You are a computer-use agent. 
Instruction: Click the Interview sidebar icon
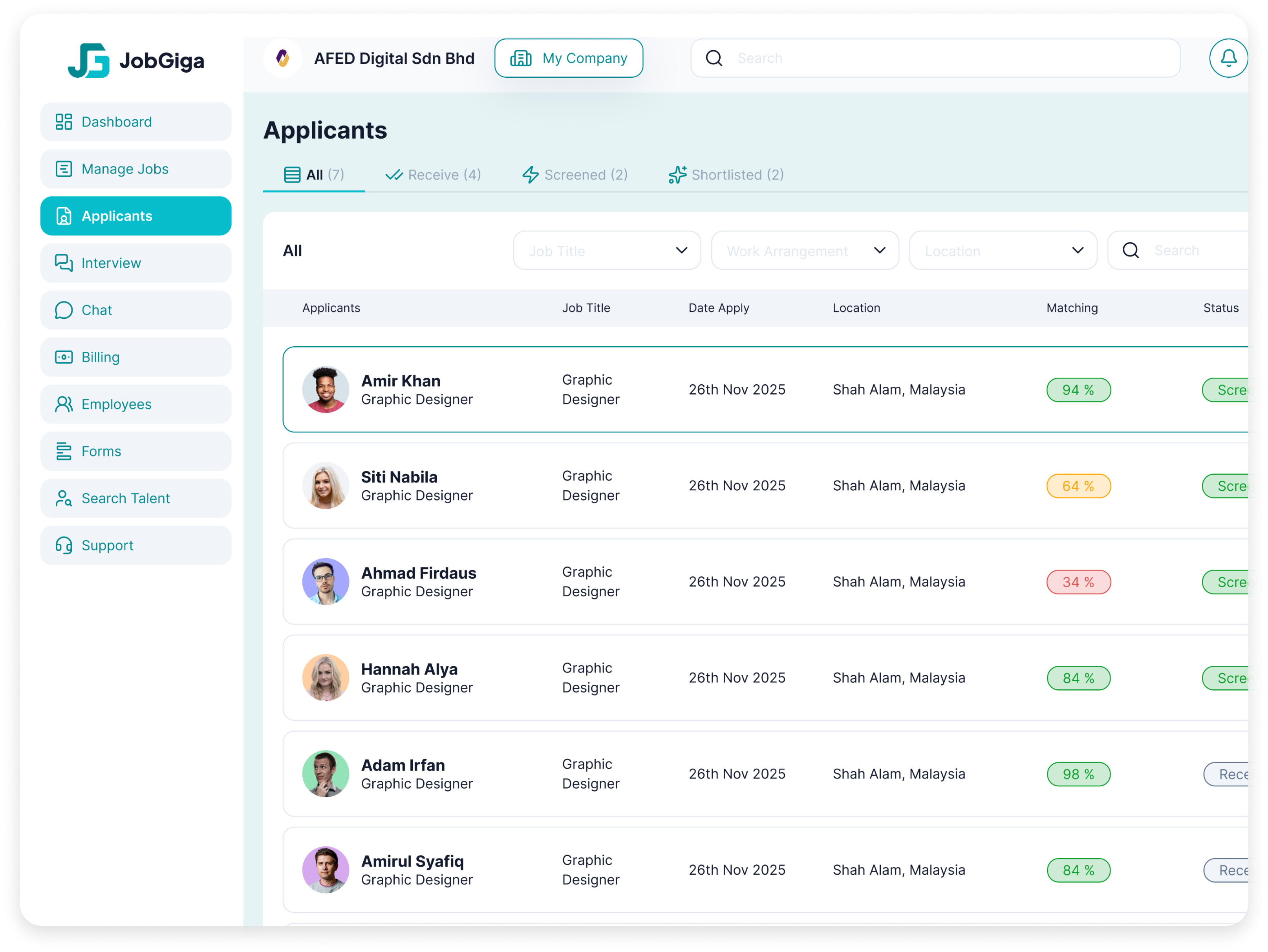pyautogui.click(x=64, y=263)
